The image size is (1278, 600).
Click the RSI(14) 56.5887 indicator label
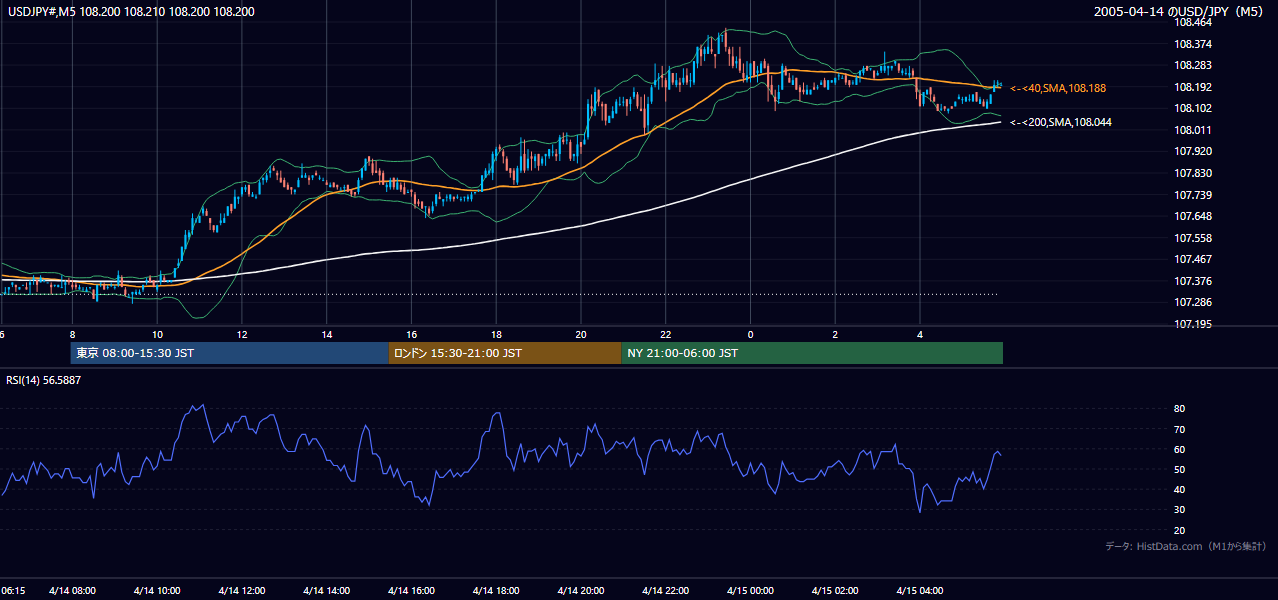click(44, 380)
